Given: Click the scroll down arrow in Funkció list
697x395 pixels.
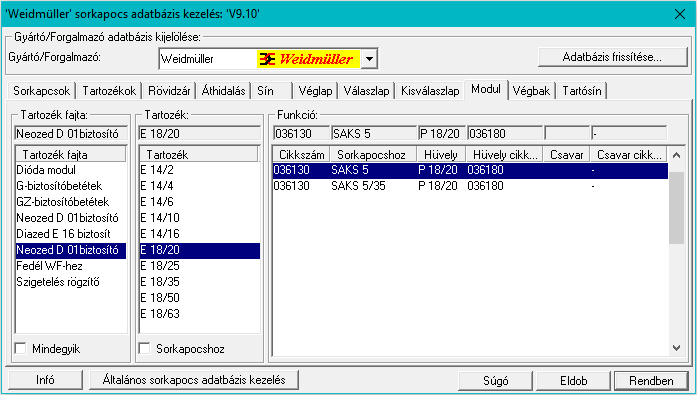Looking at the screenshot, I should [676, 348].
